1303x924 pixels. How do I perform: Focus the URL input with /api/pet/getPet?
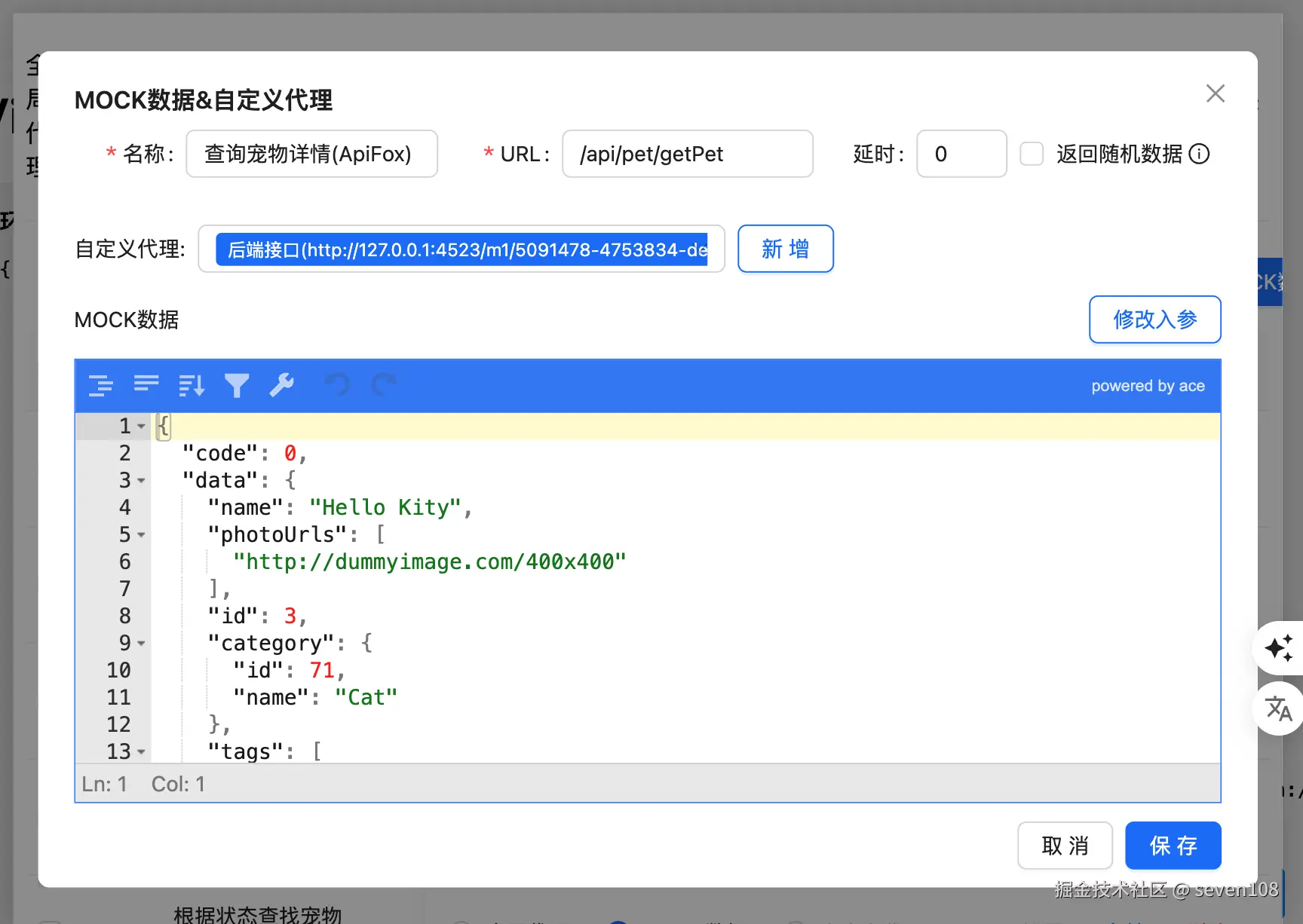688,154
